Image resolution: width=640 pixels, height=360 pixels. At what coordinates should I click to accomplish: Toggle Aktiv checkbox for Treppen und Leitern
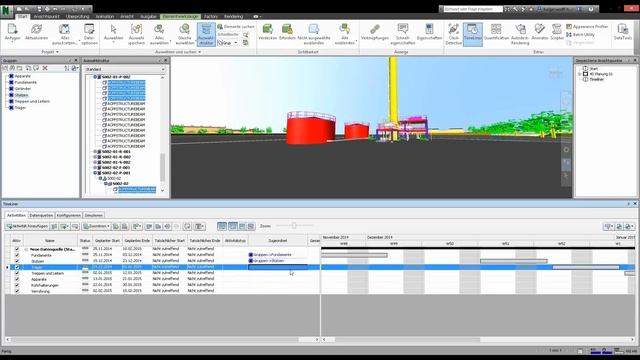tap(17, 273)
